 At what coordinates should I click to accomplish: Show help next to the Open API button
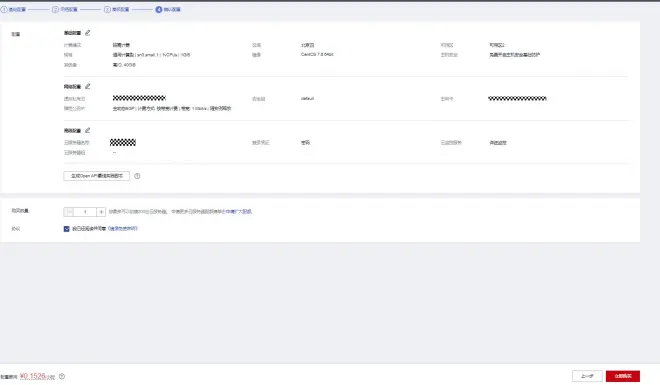137,176
